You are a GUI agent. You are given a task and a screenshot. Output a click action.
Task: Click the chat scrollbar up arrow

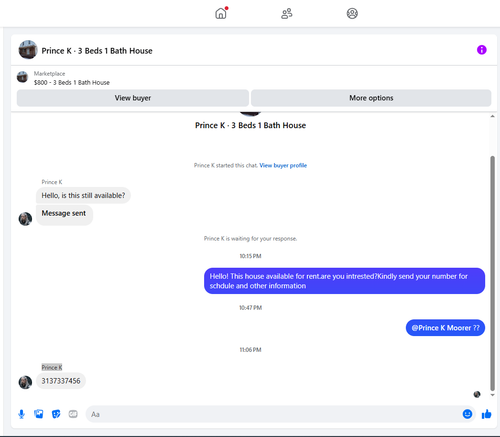pos(492,116)
